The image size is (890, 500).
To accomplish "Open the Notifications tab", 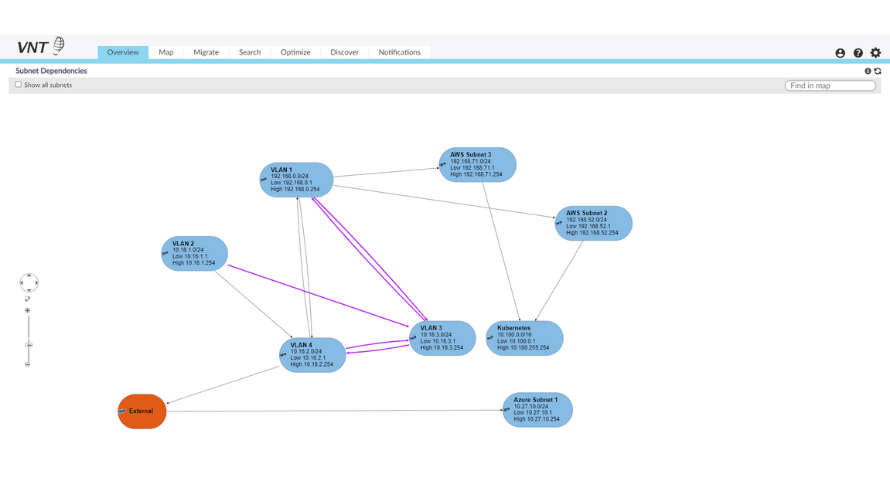I will click(x=400, y=52).
